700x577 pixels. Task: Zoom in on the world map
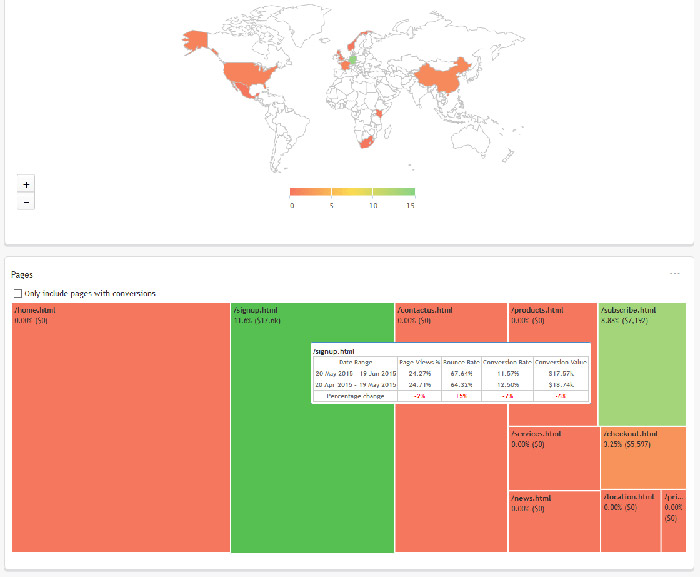[26, 183]
